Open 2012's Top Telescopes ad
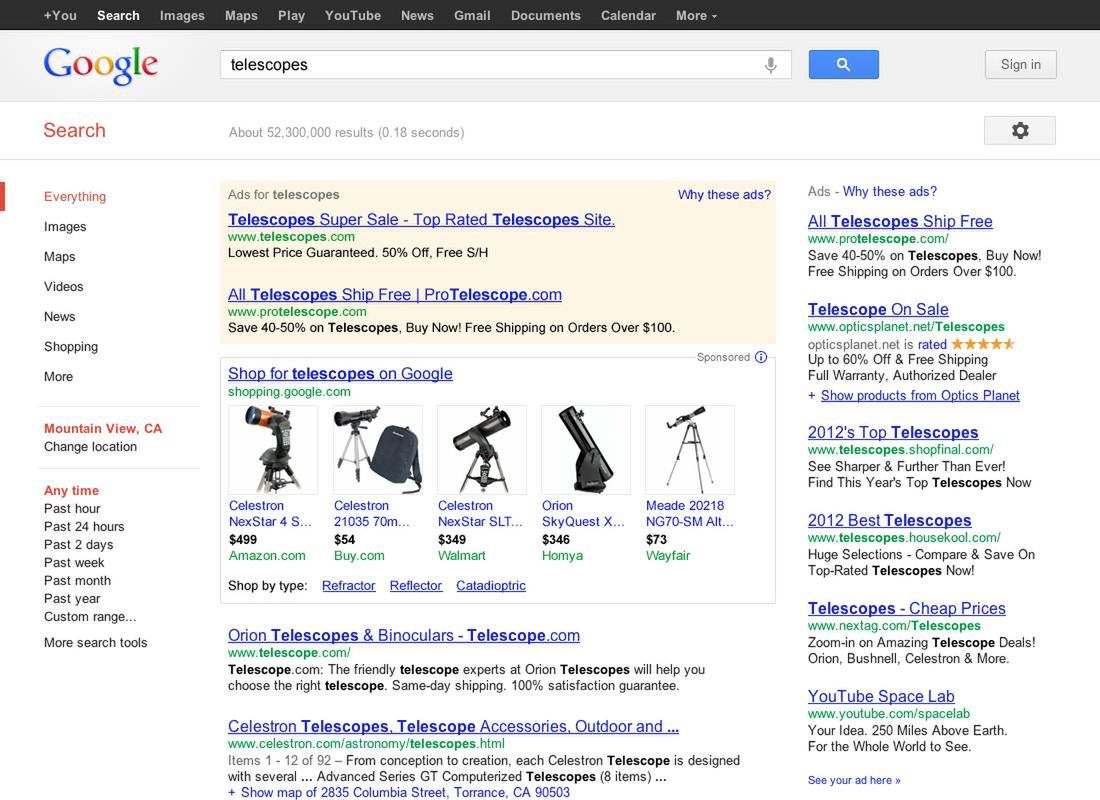Screen dimensions: 1100x800 (892, 432)
